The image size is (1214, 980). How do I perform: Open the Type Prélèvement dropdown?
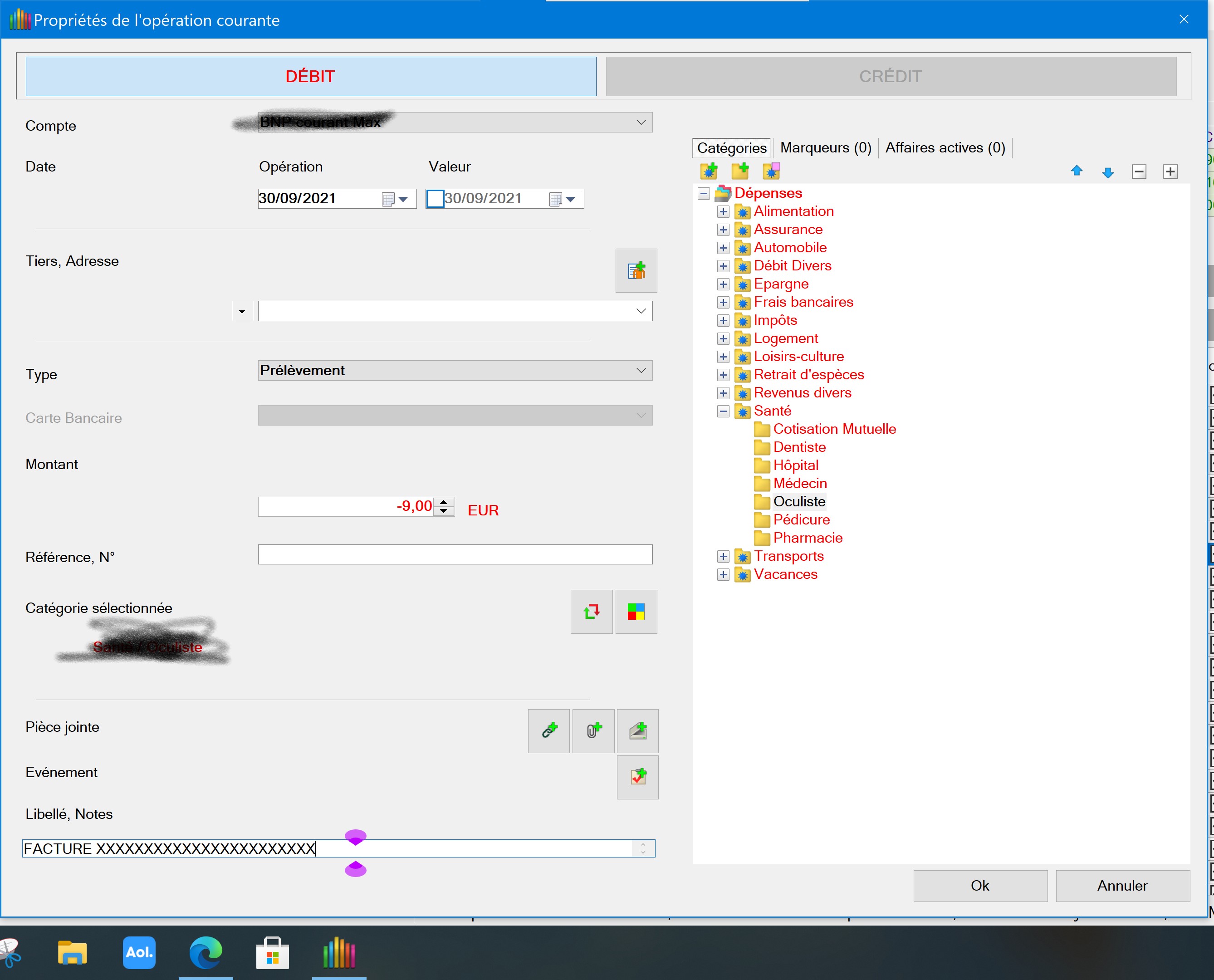point(455,370)
